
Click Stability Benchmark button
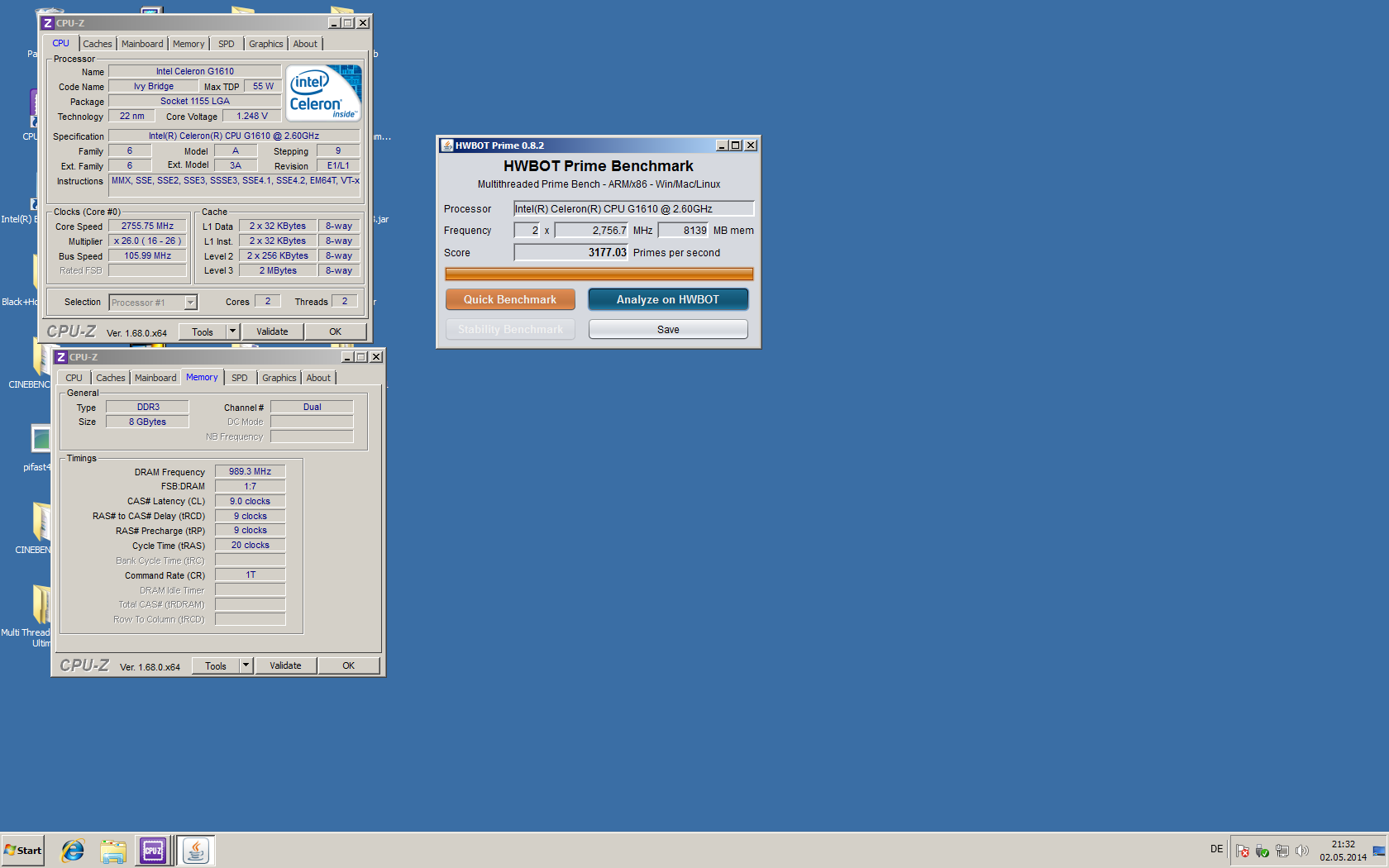pos(510,329)
